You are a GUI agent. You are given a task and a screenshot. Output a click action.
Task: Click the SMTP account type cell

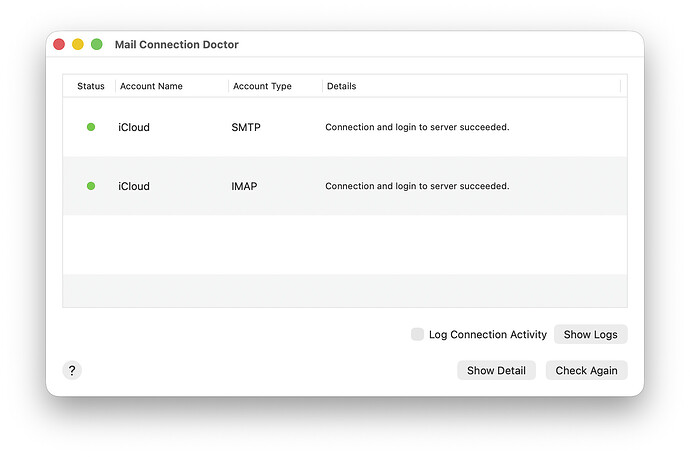tap(245, 127)
